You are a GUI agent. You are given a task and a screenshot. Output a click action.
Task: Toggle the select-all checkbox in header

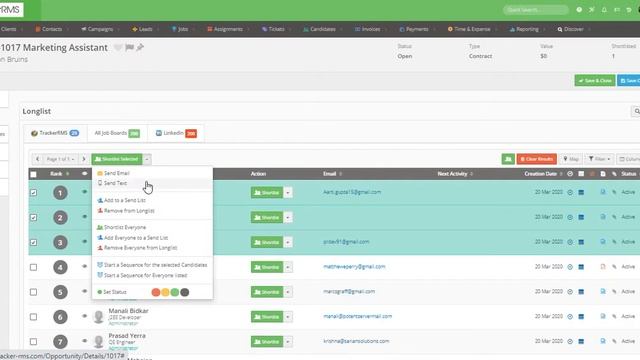(x=33, y=174)
